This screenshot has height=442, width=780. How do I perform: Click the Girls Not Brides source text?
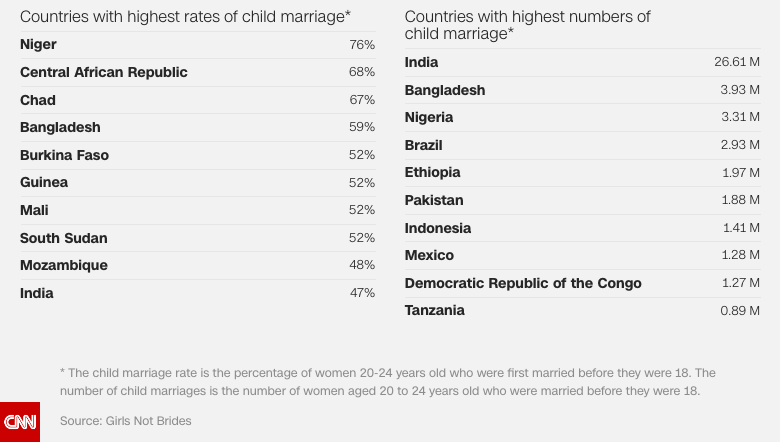pyautogui.click(x=125, y=421)
